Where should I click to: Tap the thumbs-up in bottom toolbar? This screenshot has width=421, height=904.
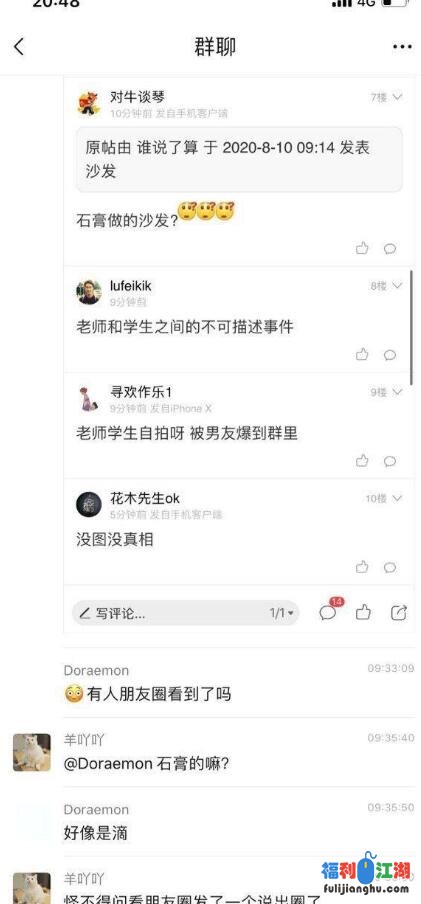363,613
